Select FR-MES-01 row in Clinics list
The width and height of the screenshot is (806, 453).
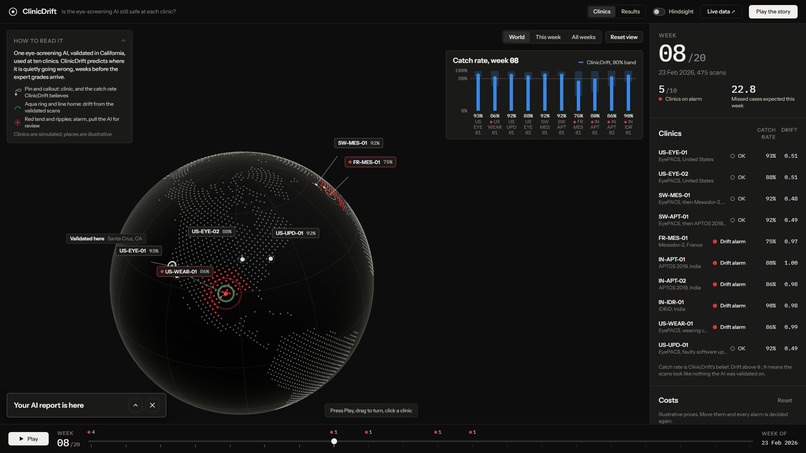pyautogui.click(x=727, y=241)
